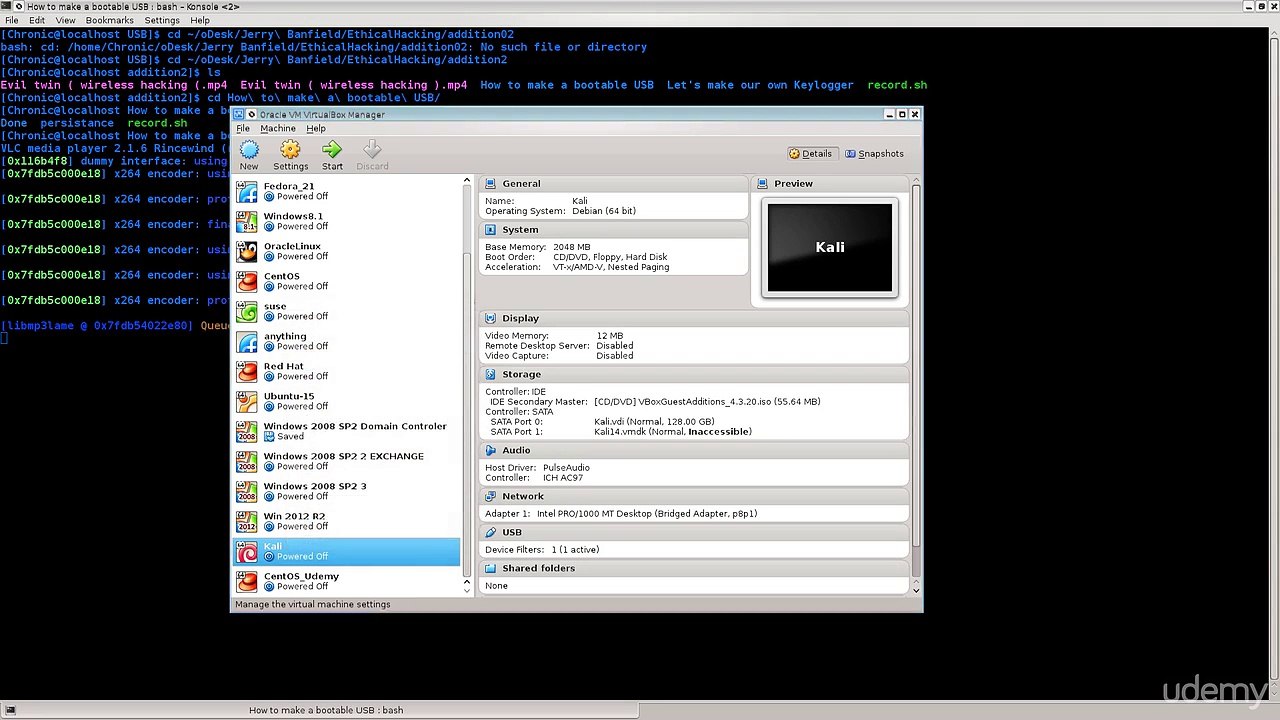Select the highlighted Kali machine row
This screenshot has height=720, width=1280.
click(x=347, y=551)
